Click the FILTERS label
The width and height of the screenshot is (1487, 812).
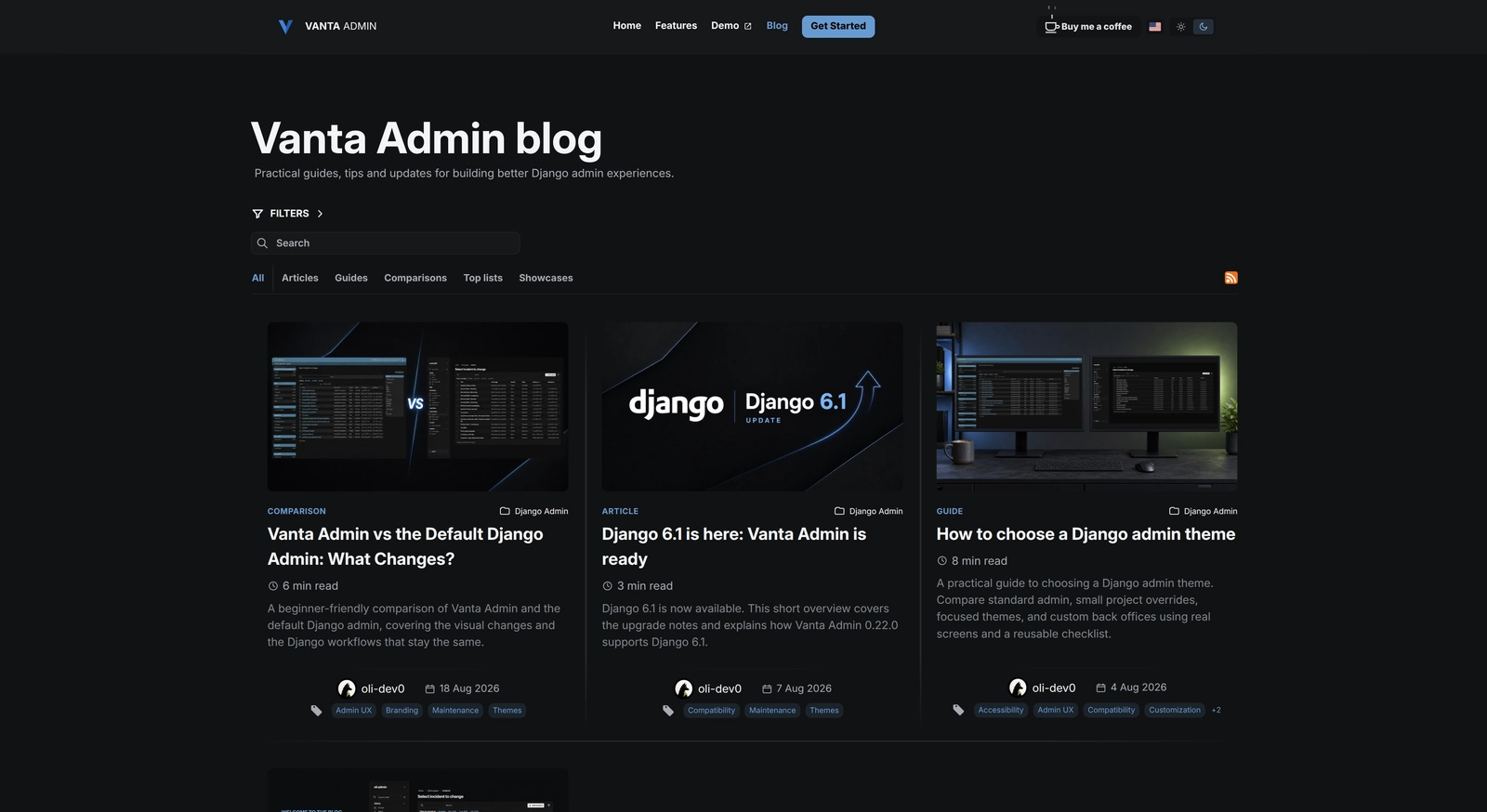pos(290,214)
